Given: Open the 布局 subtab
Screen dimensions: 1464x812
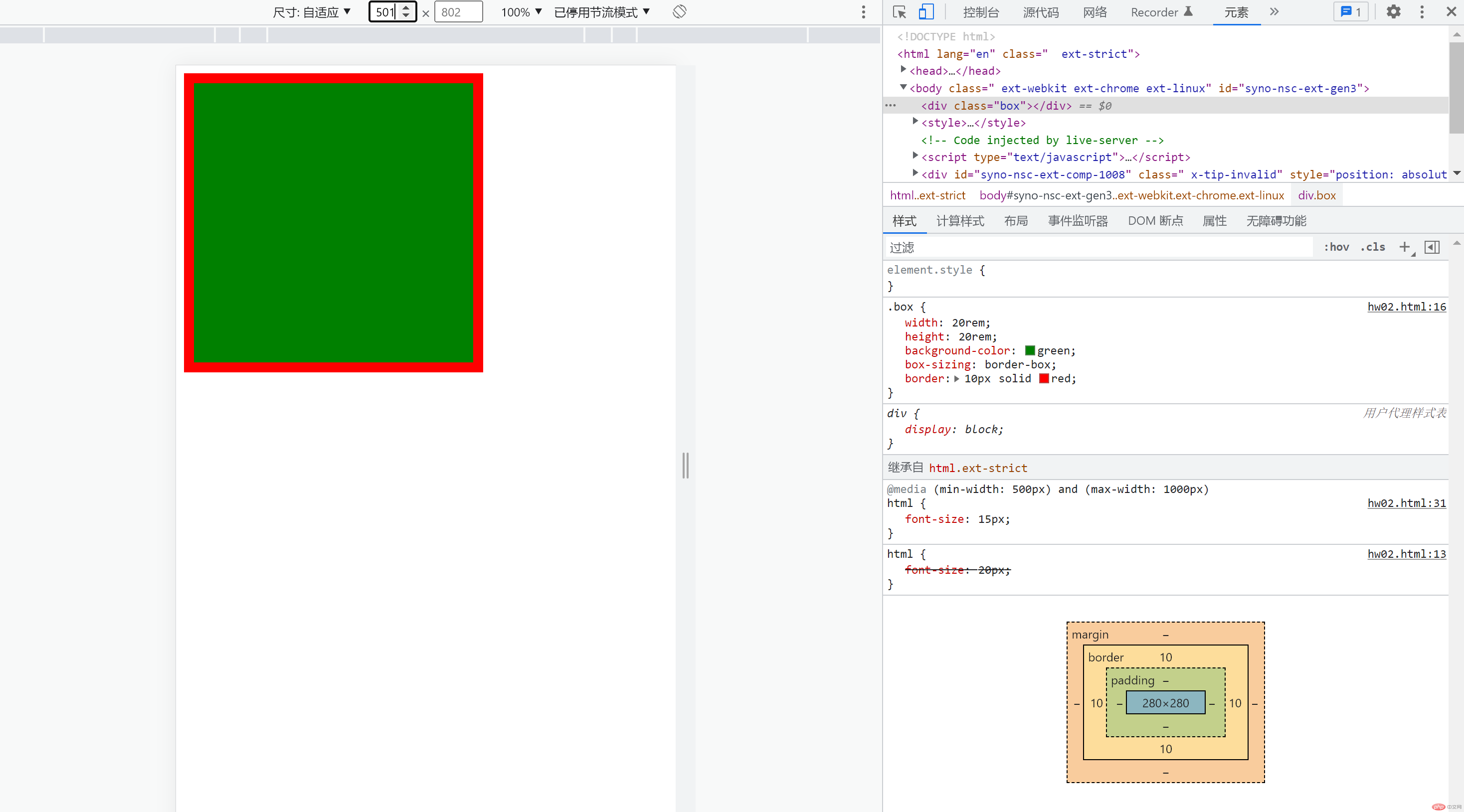Looking at the screenshot, I should 1016,221.
